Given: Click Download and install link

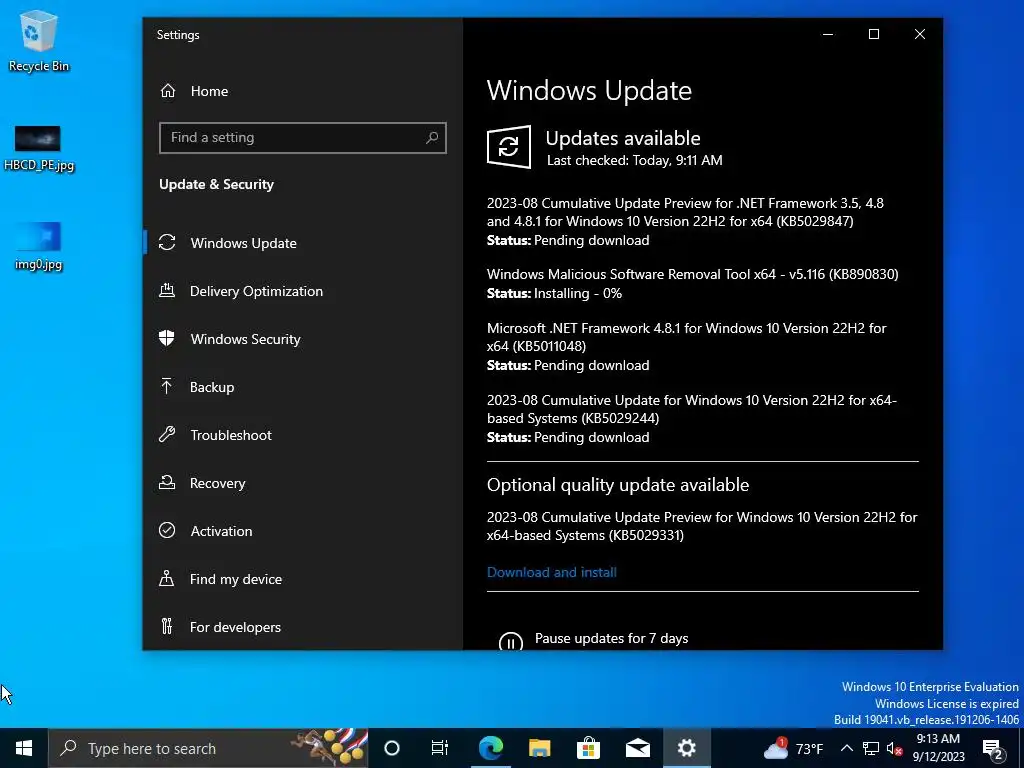Looking at the screenshot, I should coord(552,573).
